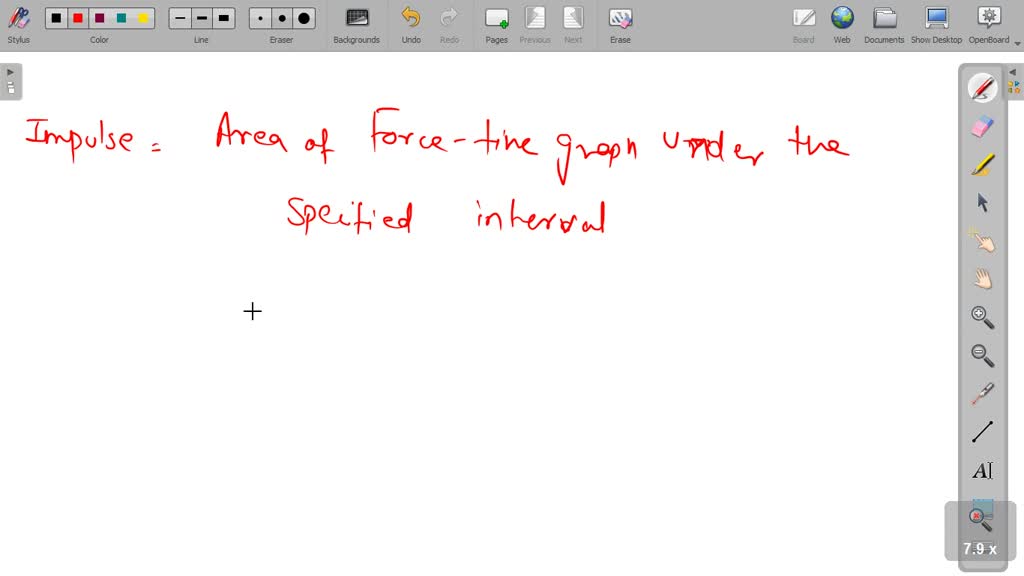
Task: Select the largest eraser size
Action: (x=304, y=18)
